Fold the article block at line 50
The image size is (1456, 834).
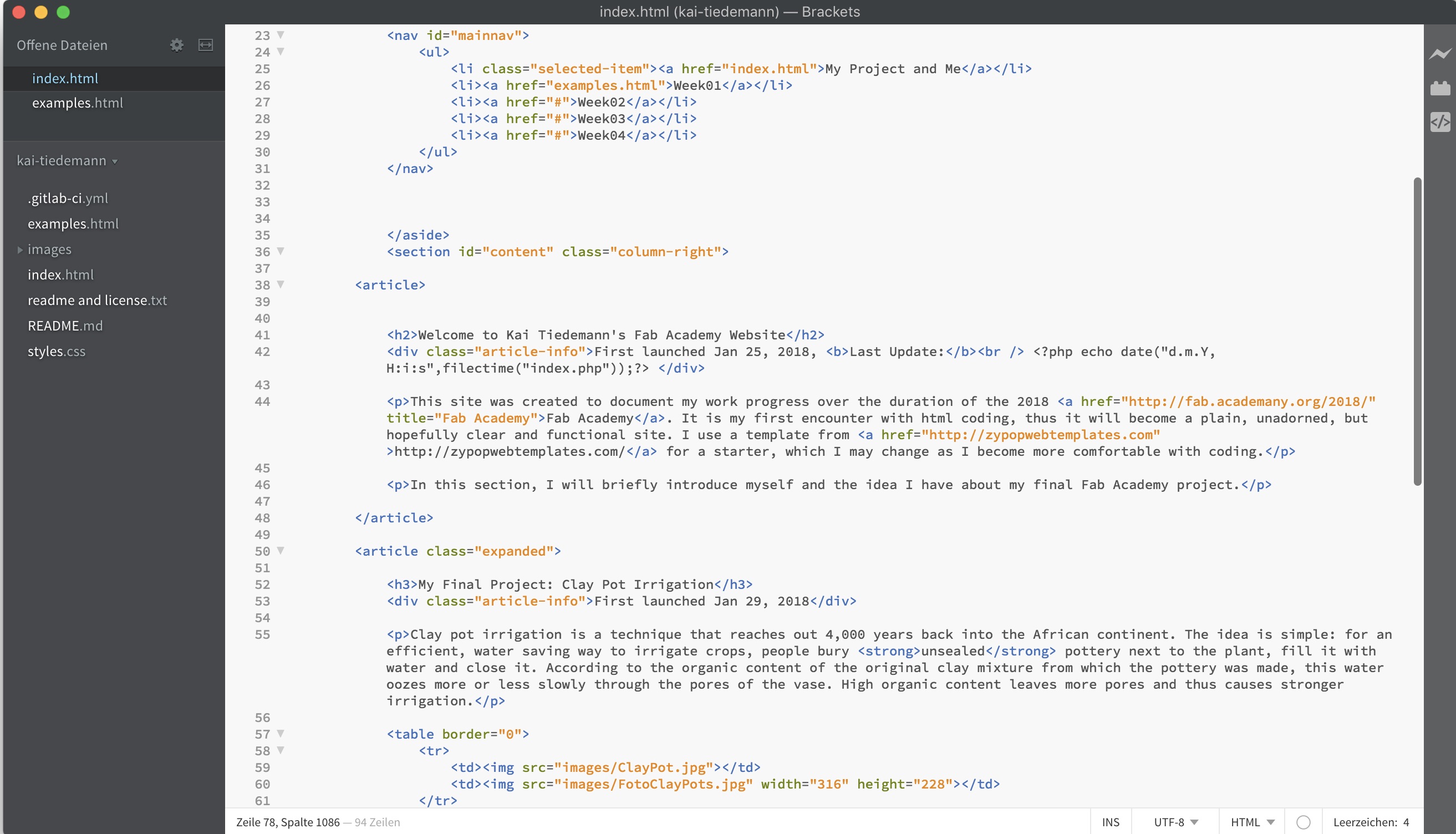click(x=281, y=551)
